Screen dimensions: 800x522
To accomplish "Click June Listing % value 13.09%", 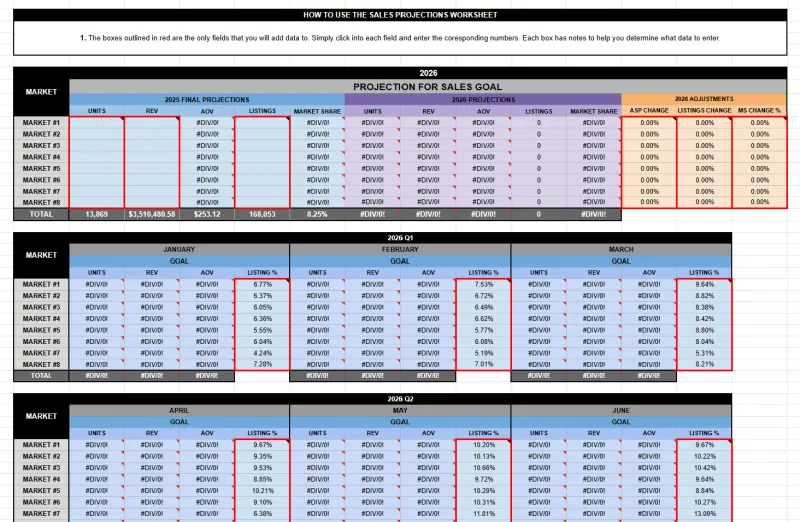I will click(x=704, y=514).
